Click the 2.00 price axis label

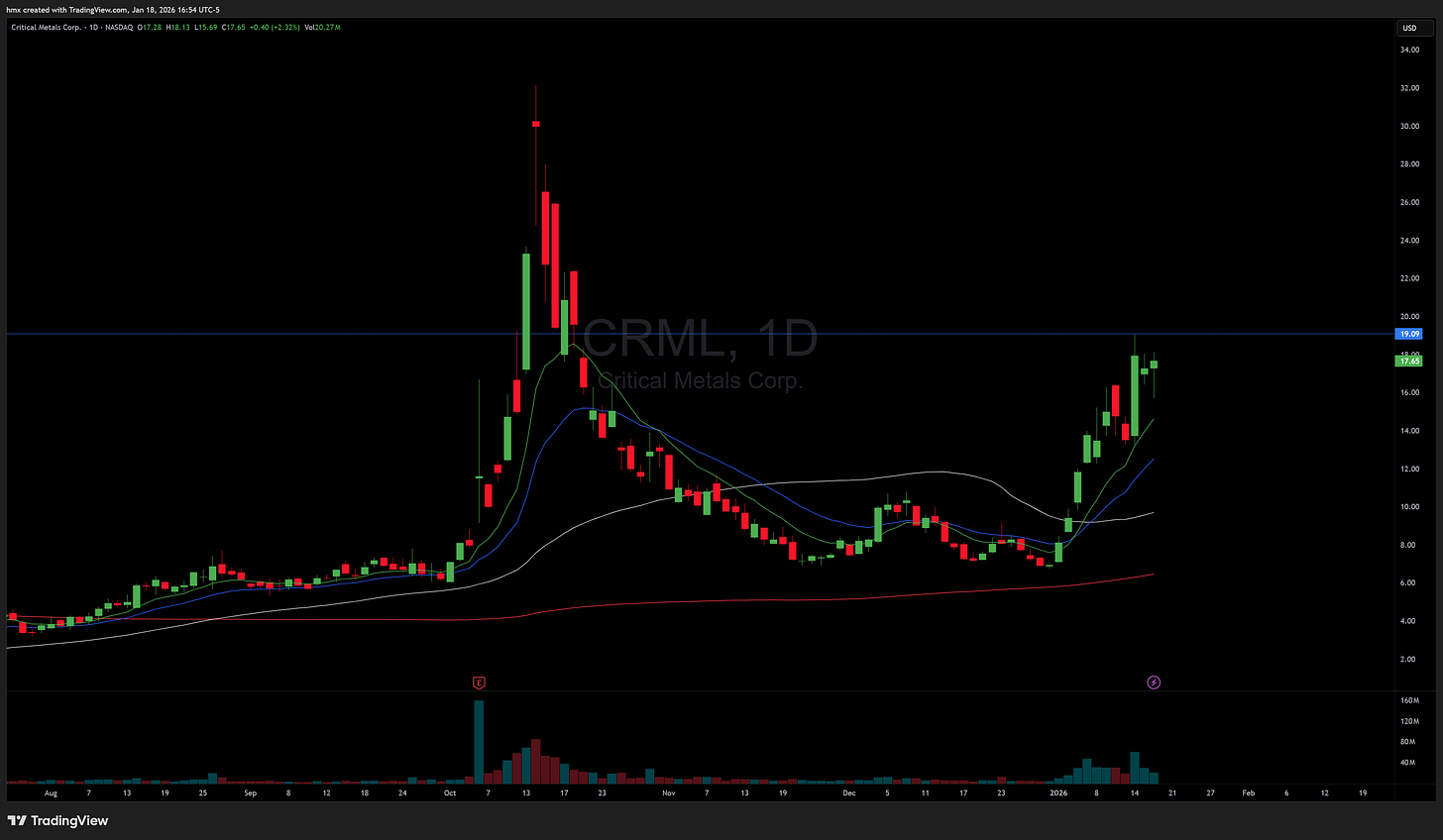point(1408,659)
